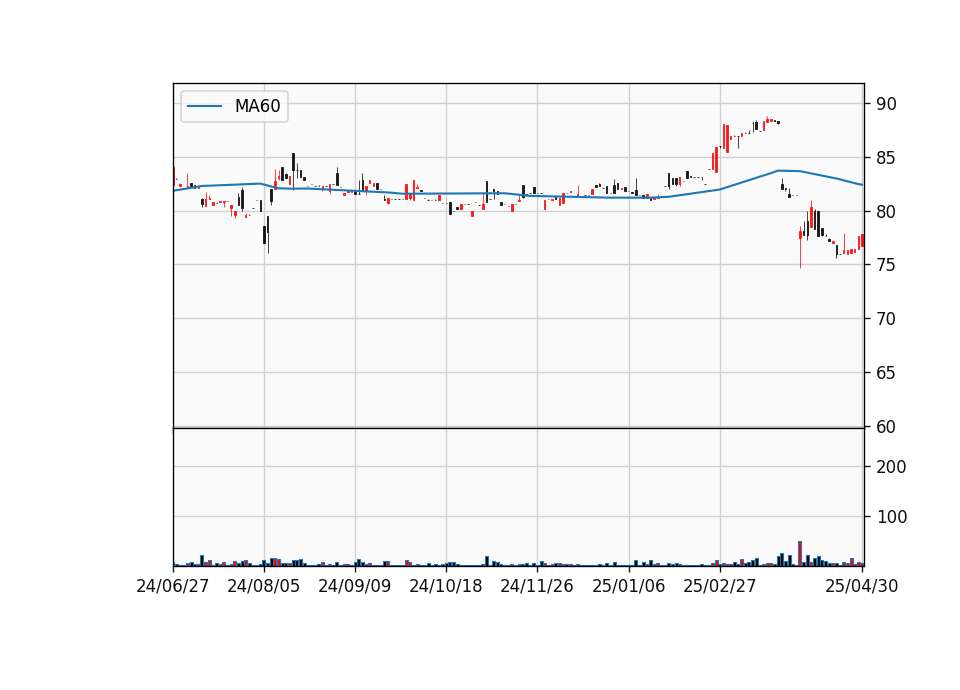The image size is (960, 690).
Task: Click the blue MA60 legend line sample
Action: (204, 106)
